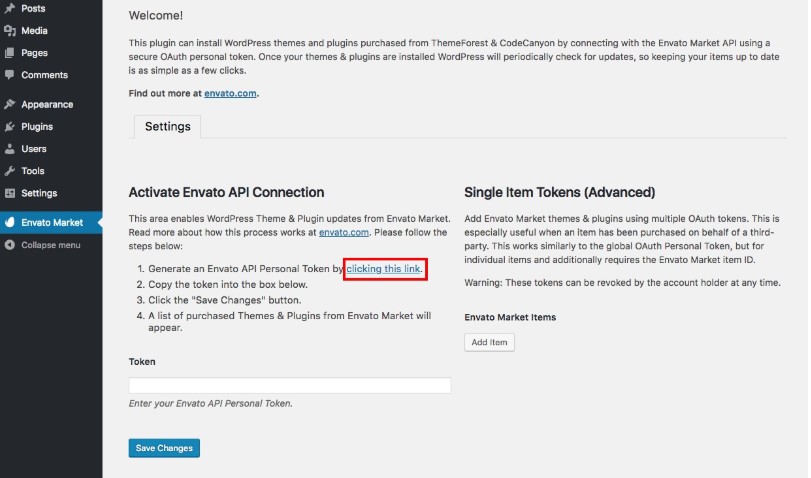The height and width of the screenshot is (478, 811).
Task: Click the Pages icon in sidebar
Action: 10,53
